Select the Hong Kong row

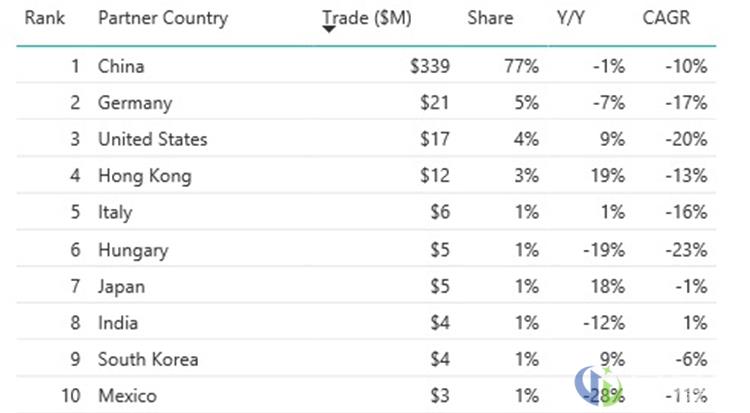366,176
